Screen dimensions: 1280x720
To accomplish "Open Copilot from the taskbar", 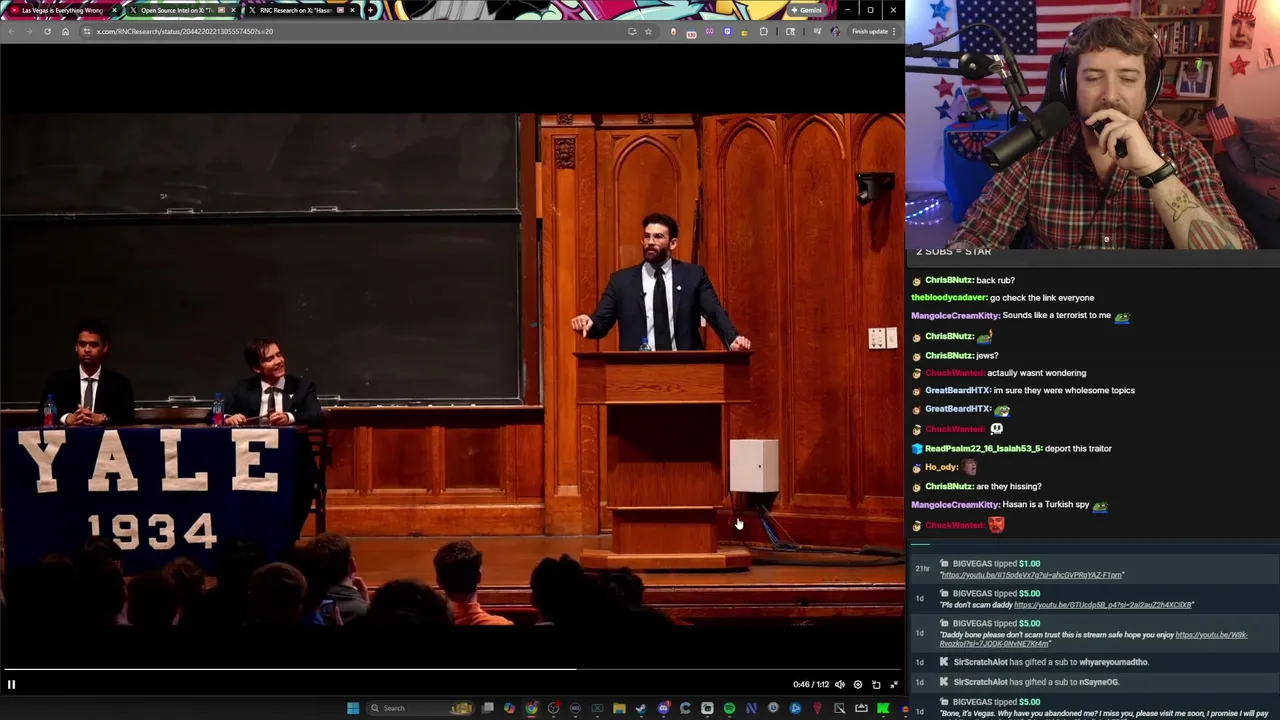I will click(x=509, y=708).
